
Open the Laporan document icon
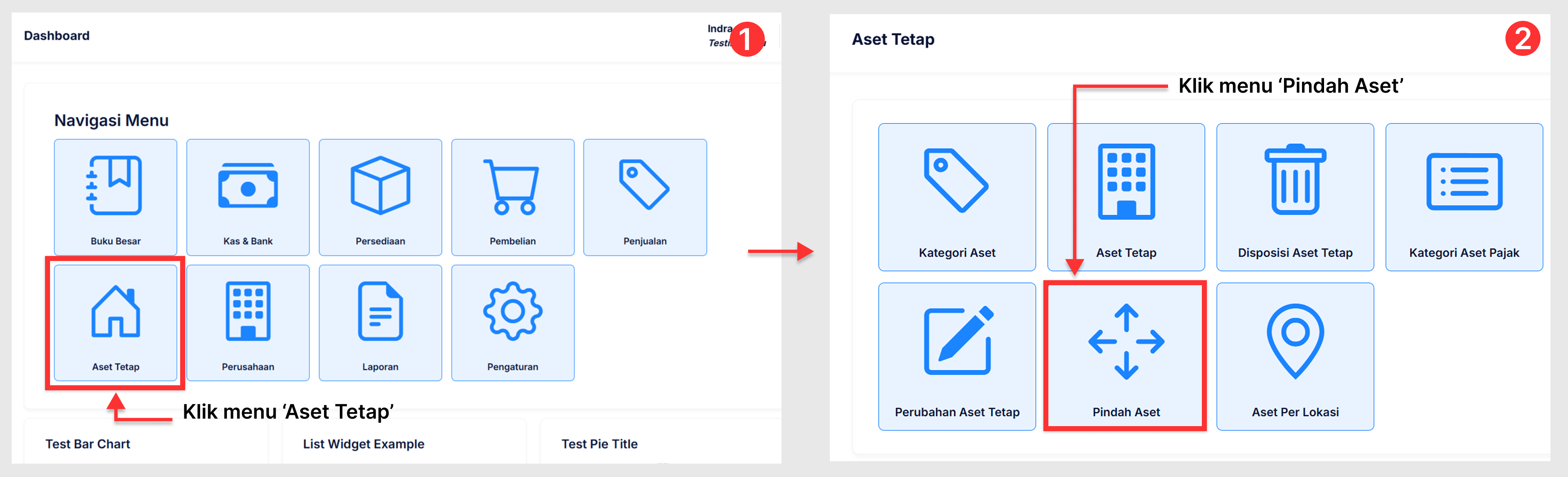[x=380, y=311]
